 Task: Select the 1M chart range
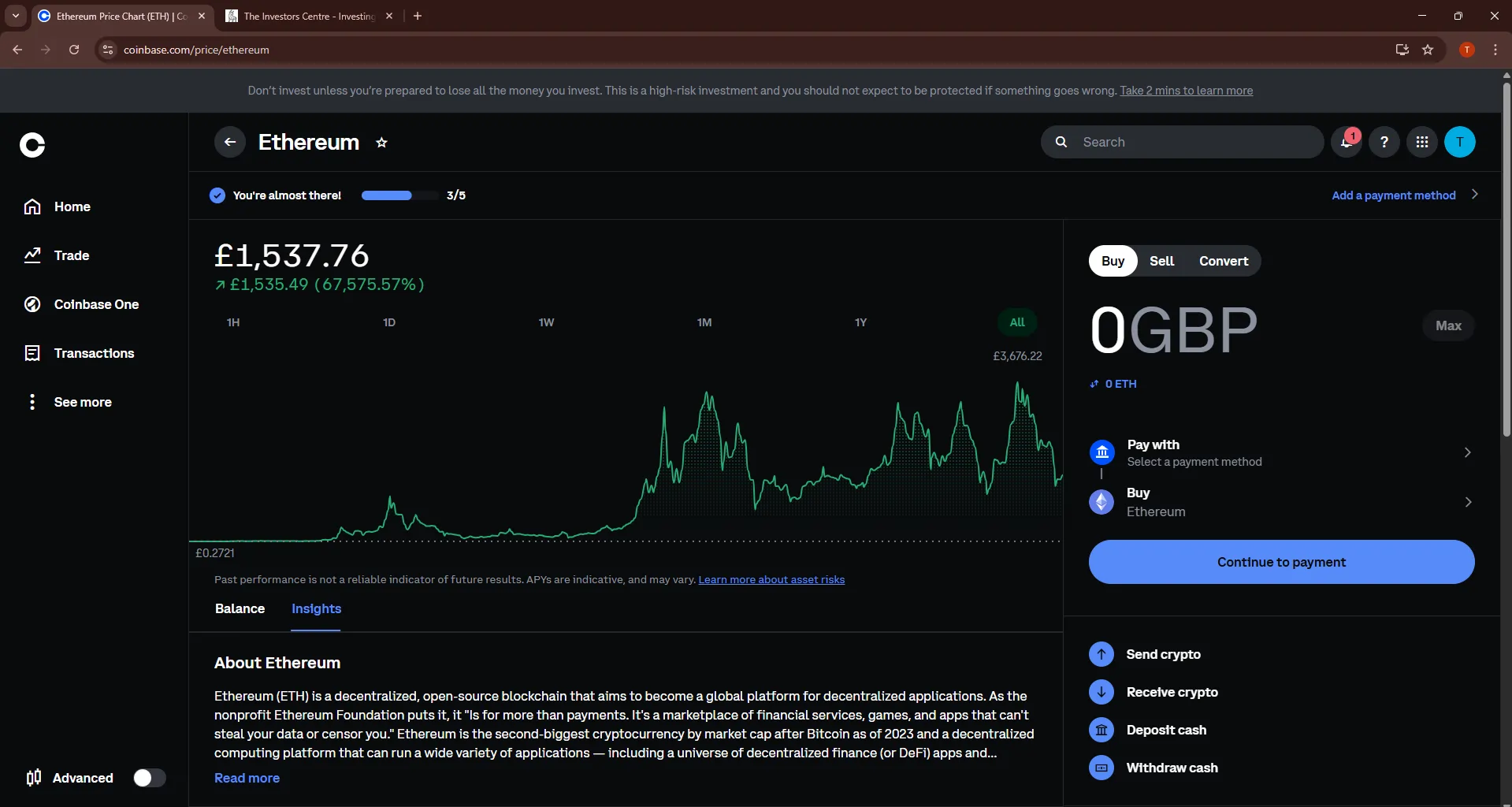[704, 322]
